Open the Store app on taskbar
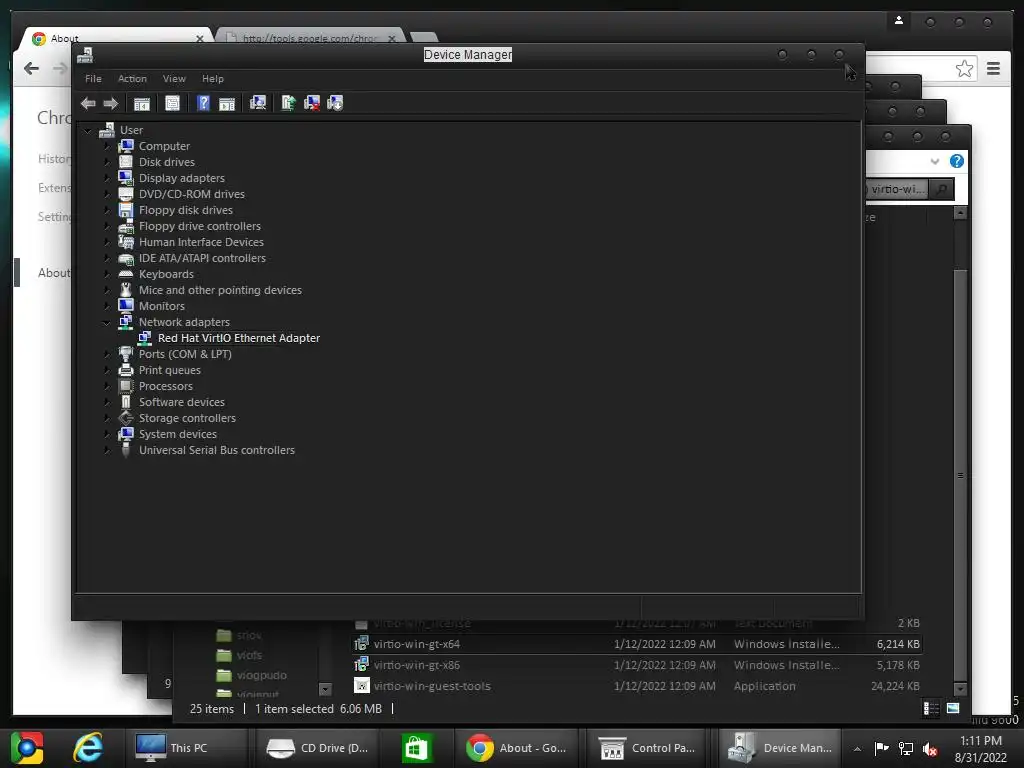The image size is (1024, 768). pos(417,748)
